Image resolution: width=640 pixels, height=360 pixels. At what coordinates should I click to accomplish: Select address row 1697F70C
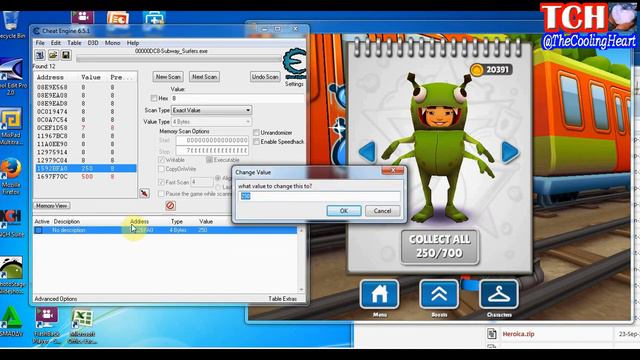(85, 177)
